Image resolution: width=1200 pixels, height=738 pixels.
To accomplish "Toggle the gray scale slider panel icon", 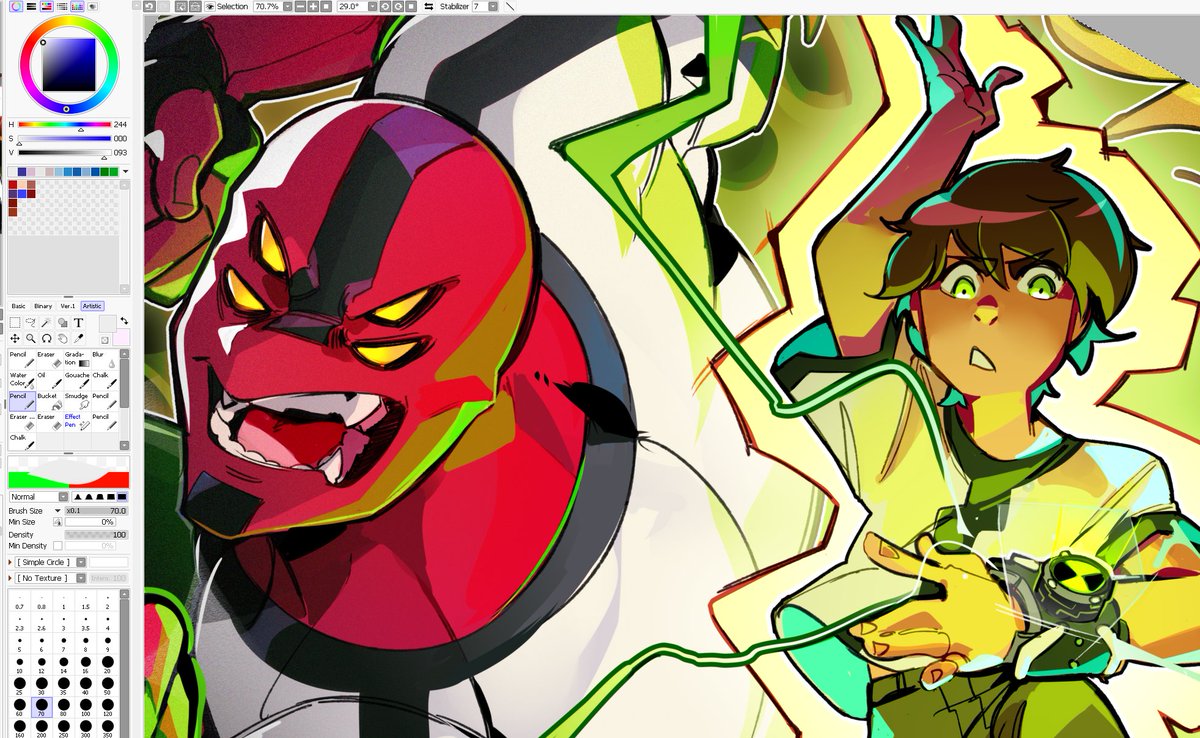I will [x=62, y=6].
